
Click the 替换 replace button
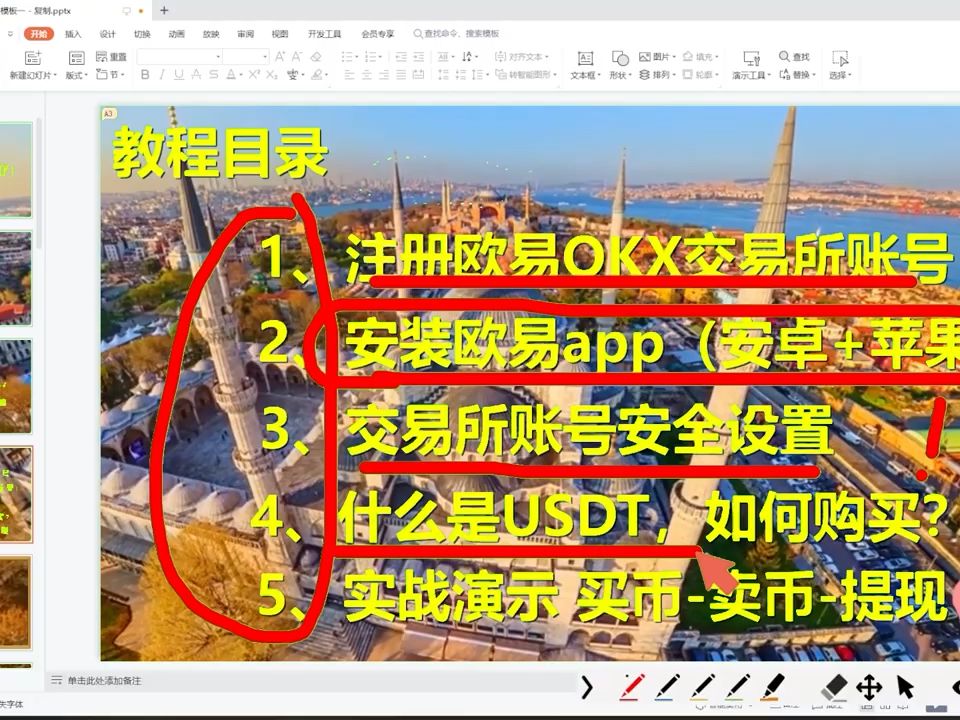point(798,75)
